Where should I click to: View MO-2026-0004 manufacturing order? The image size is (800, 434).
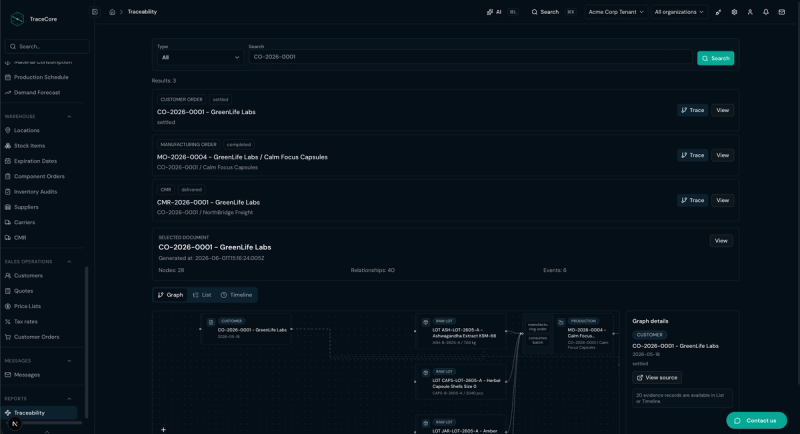[722, 155]
